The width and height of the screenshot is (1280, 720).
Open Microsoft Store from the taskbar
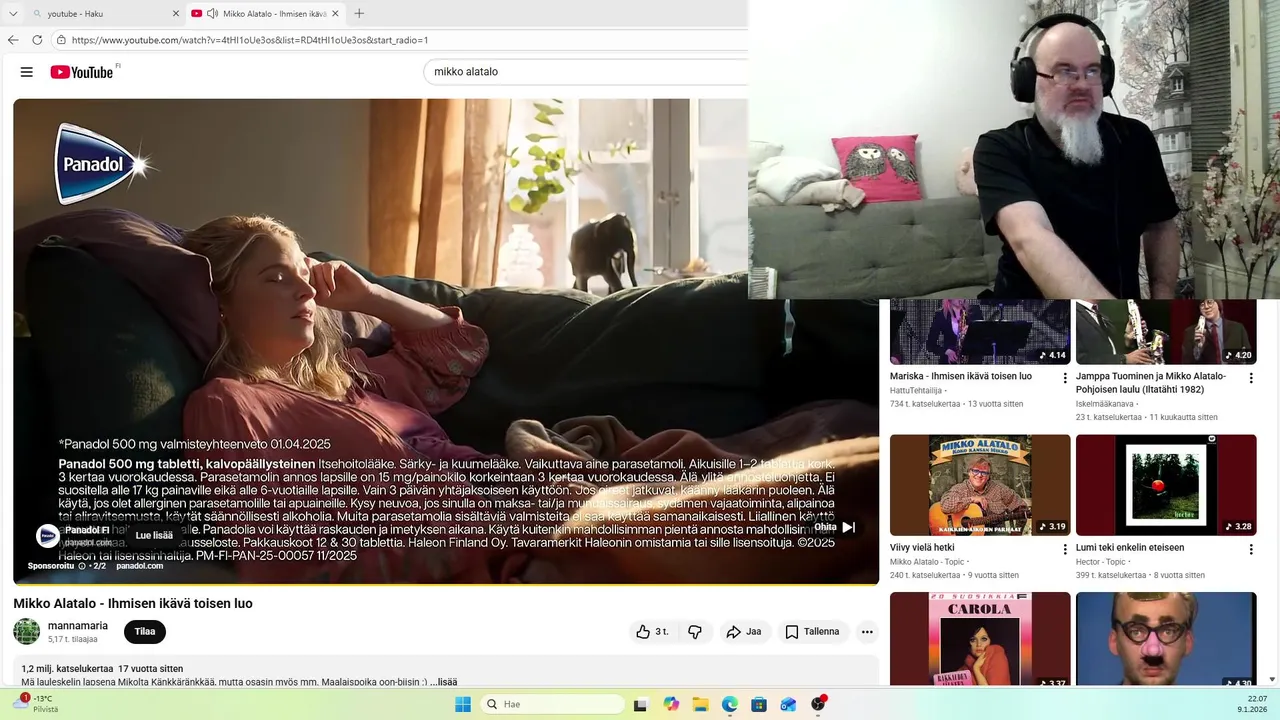click(759, 704)
